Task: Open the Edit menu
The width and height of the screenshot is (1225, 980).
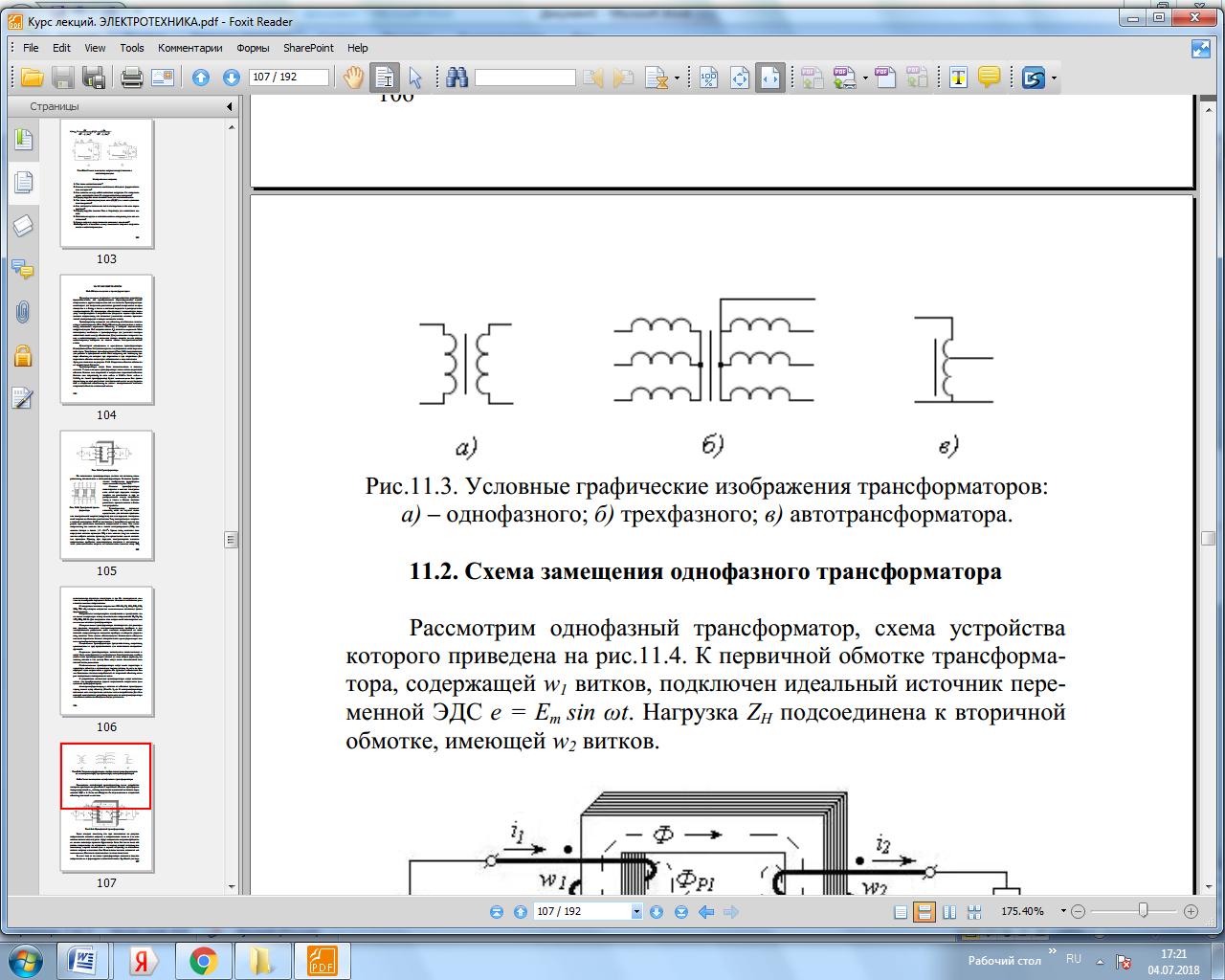Action: click(x=61, y=48)
